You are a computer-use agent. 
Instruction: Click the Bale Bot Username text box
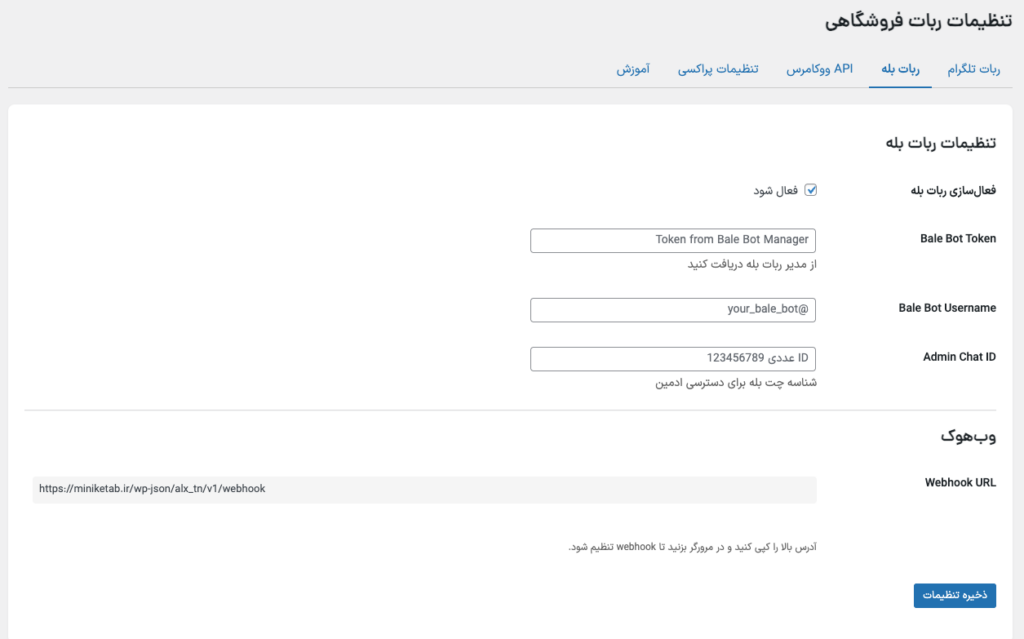coord(673,309)
